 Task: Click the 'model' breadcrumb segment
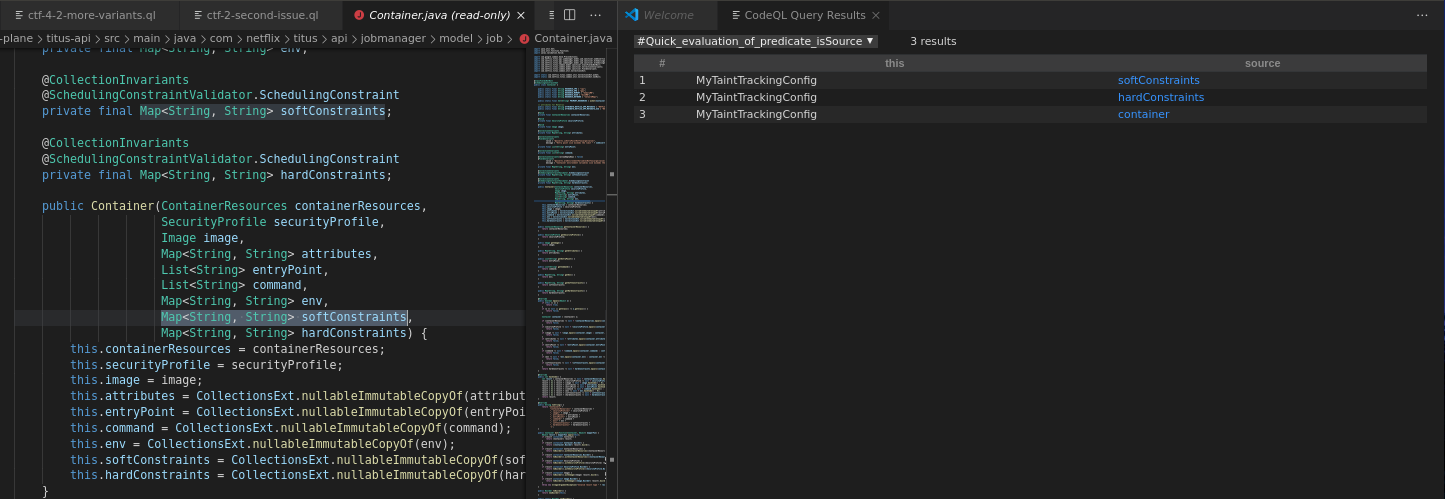pos(456,38)
